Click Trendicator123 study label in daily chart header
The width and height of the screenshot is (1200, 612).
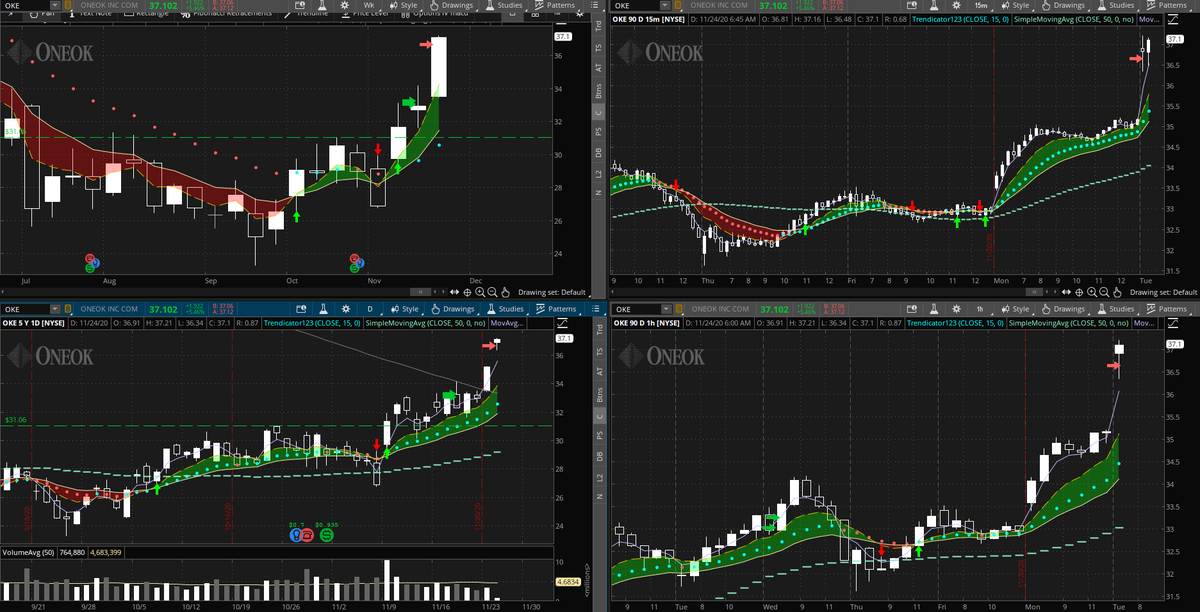click(x=312, y=325)
